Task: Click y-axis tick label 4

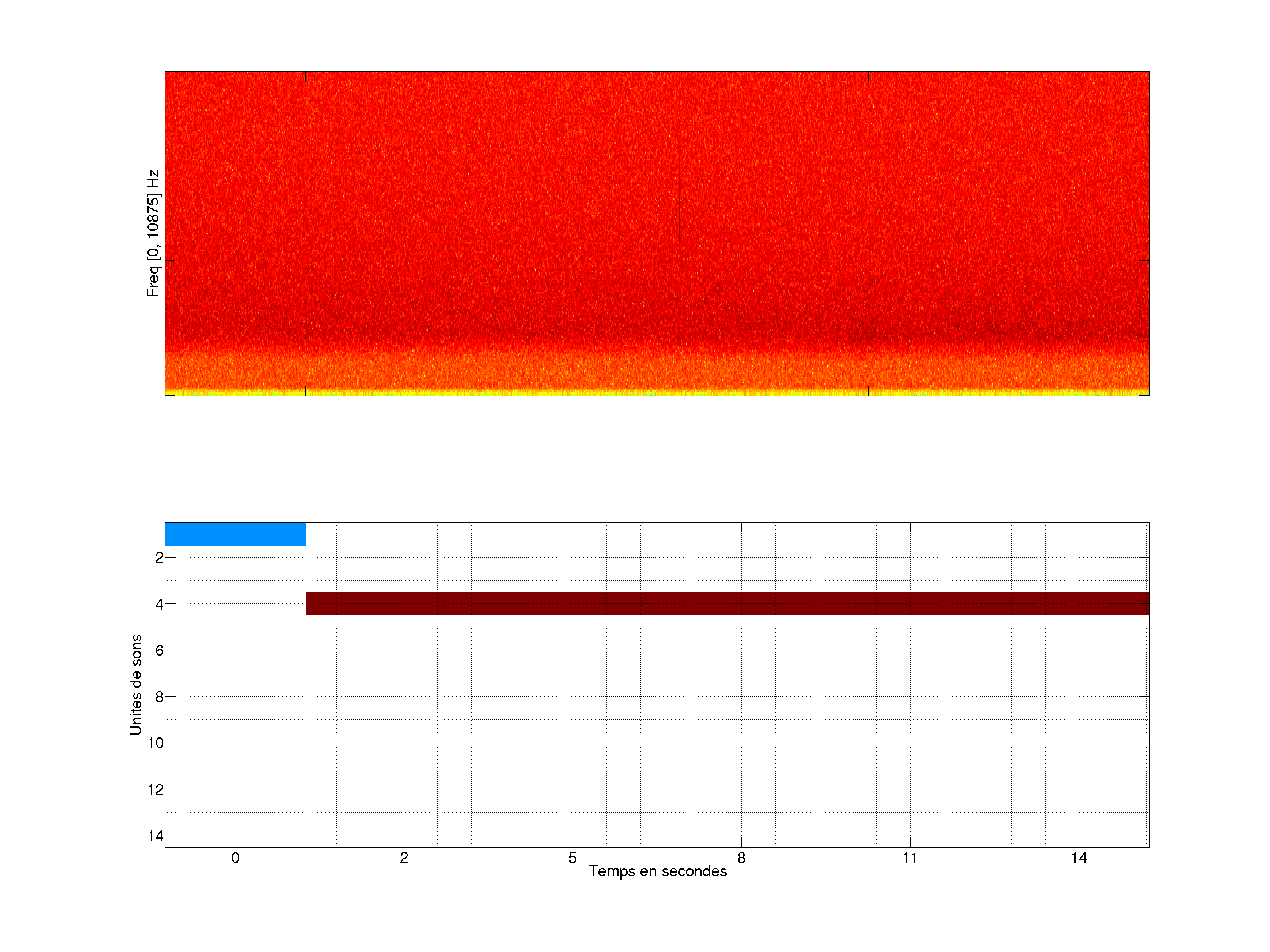Action: [x=159, y=604]
